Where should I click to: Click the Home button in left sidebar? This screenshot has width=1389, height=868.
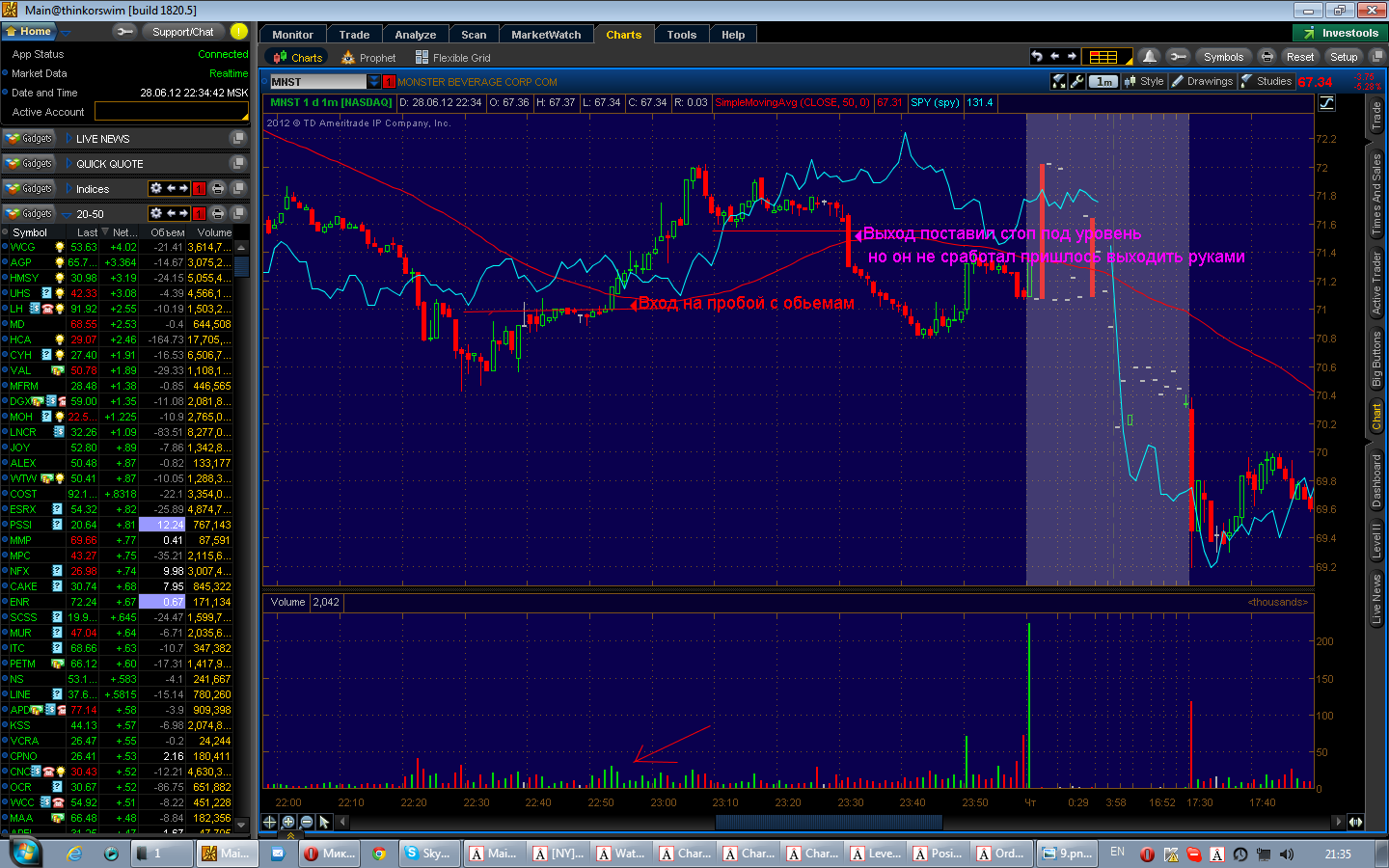(29, 32)
